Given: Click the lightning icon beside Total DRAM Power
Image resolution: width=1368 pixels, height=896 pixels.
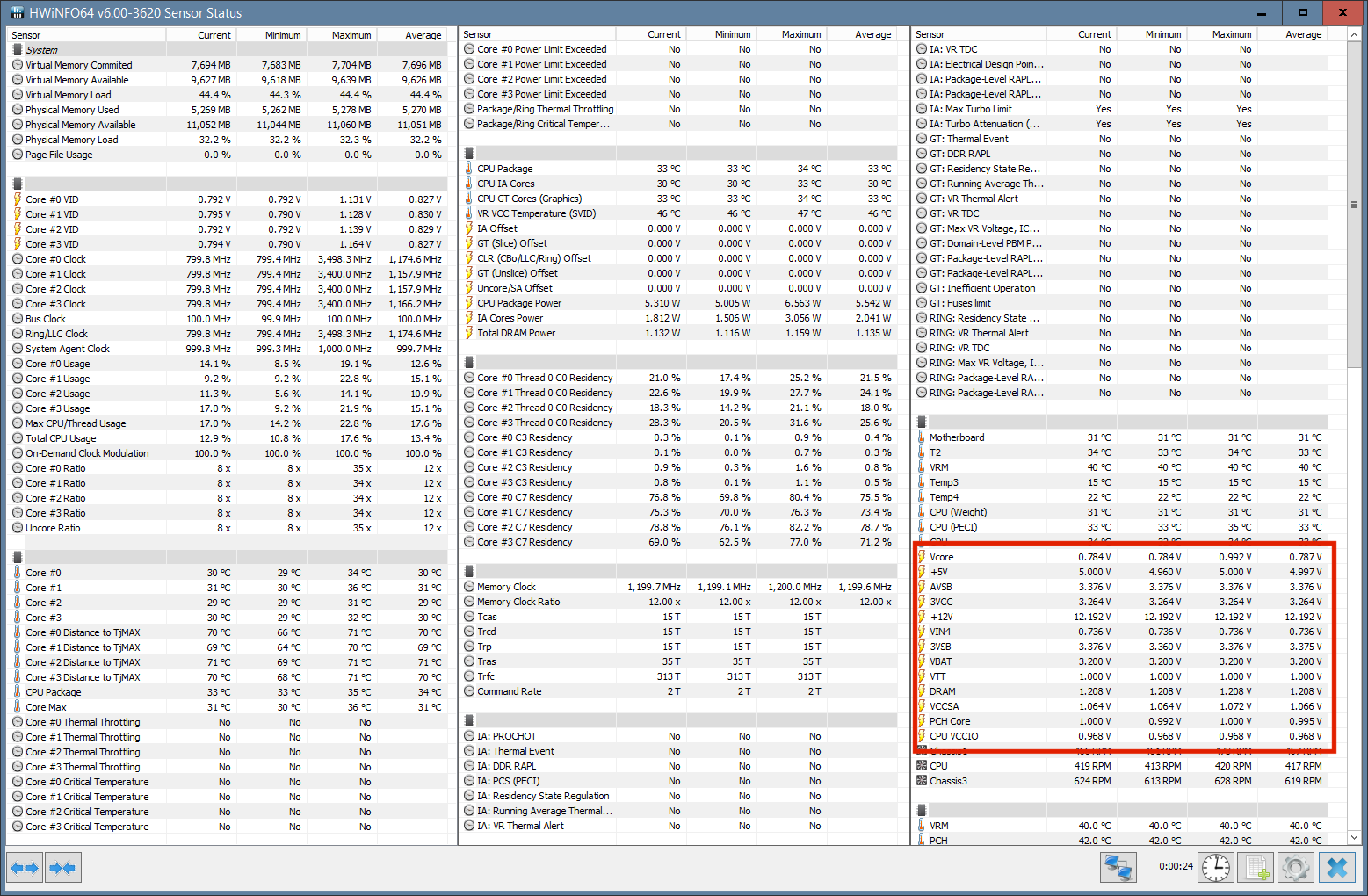Looking at the screenshot, I should (469, 333).
